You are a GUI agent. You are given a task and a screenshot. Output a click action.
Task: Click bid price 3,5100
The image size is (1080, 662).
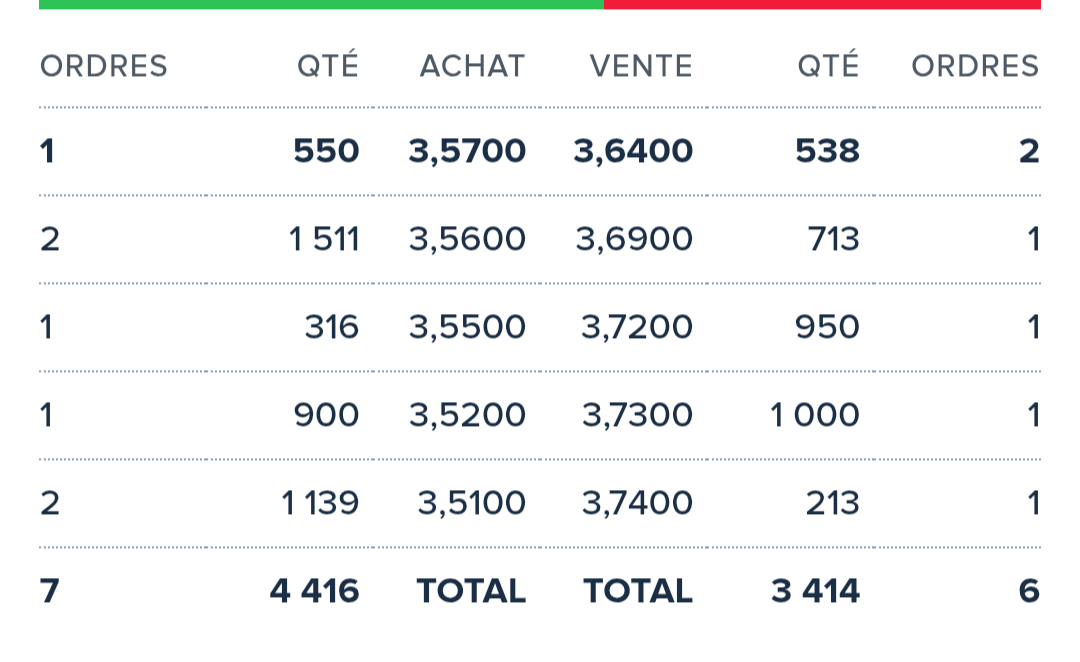click(471, 504)
